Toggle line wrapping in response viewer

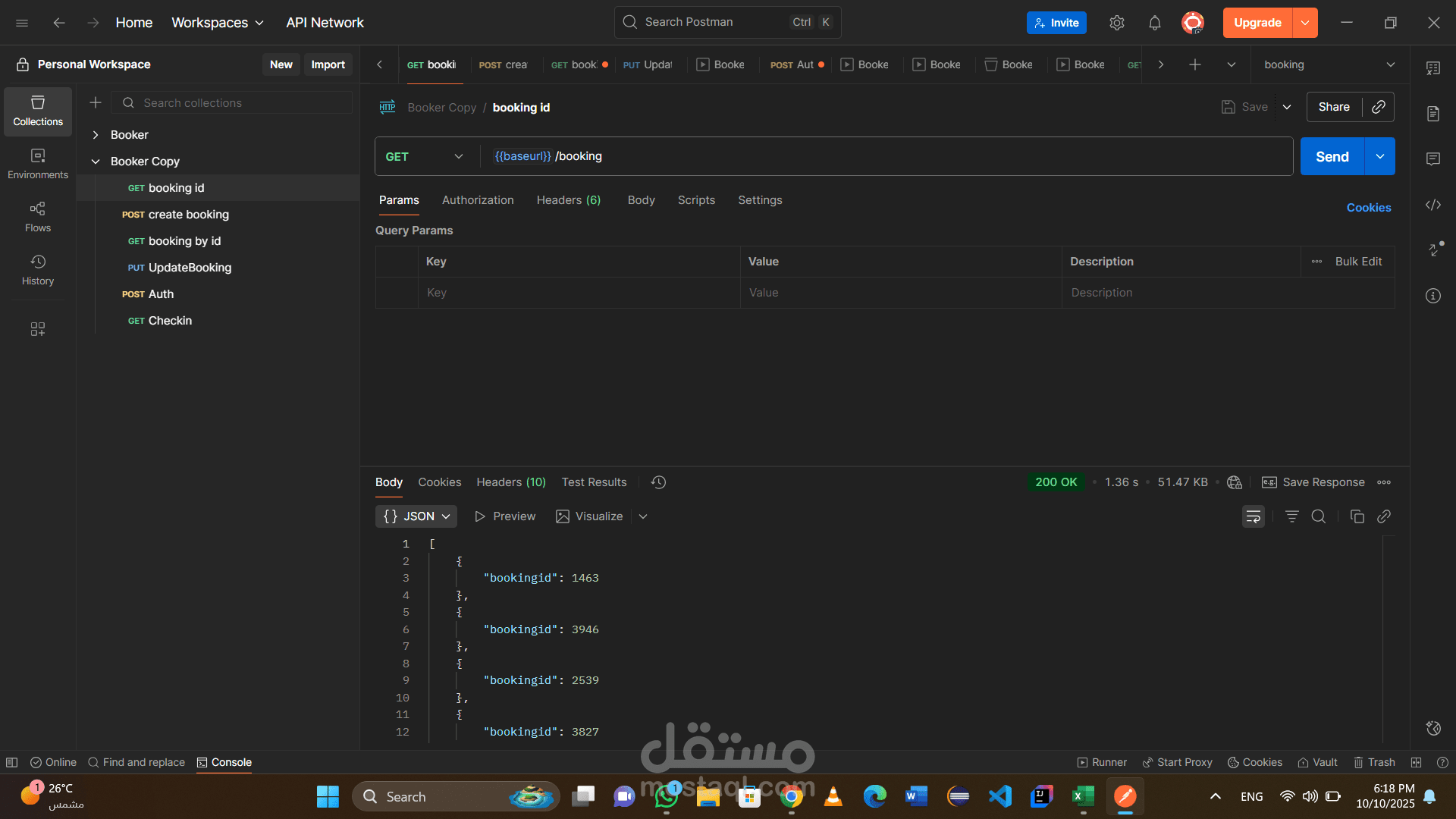[1254, 516]
